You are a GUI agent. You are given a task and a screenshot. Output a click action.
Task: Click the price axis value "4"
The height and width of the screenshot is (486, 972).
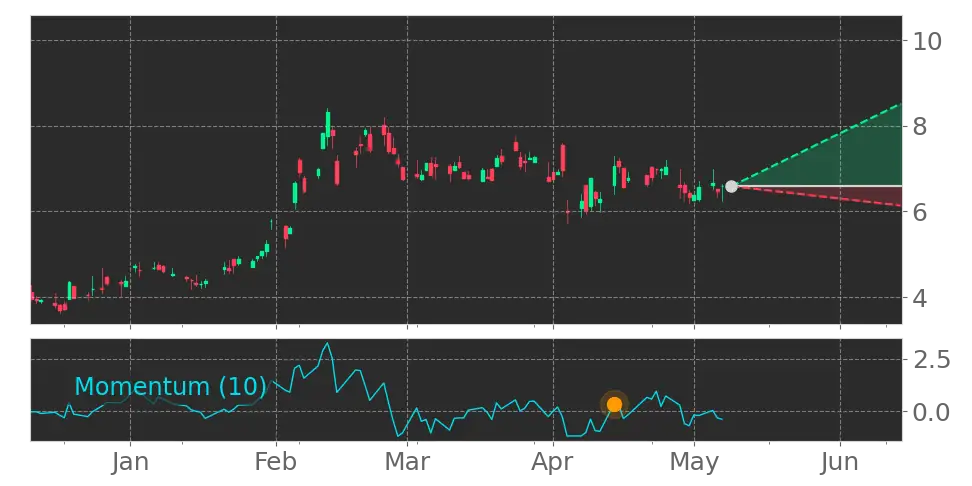(x=920, y=298)
